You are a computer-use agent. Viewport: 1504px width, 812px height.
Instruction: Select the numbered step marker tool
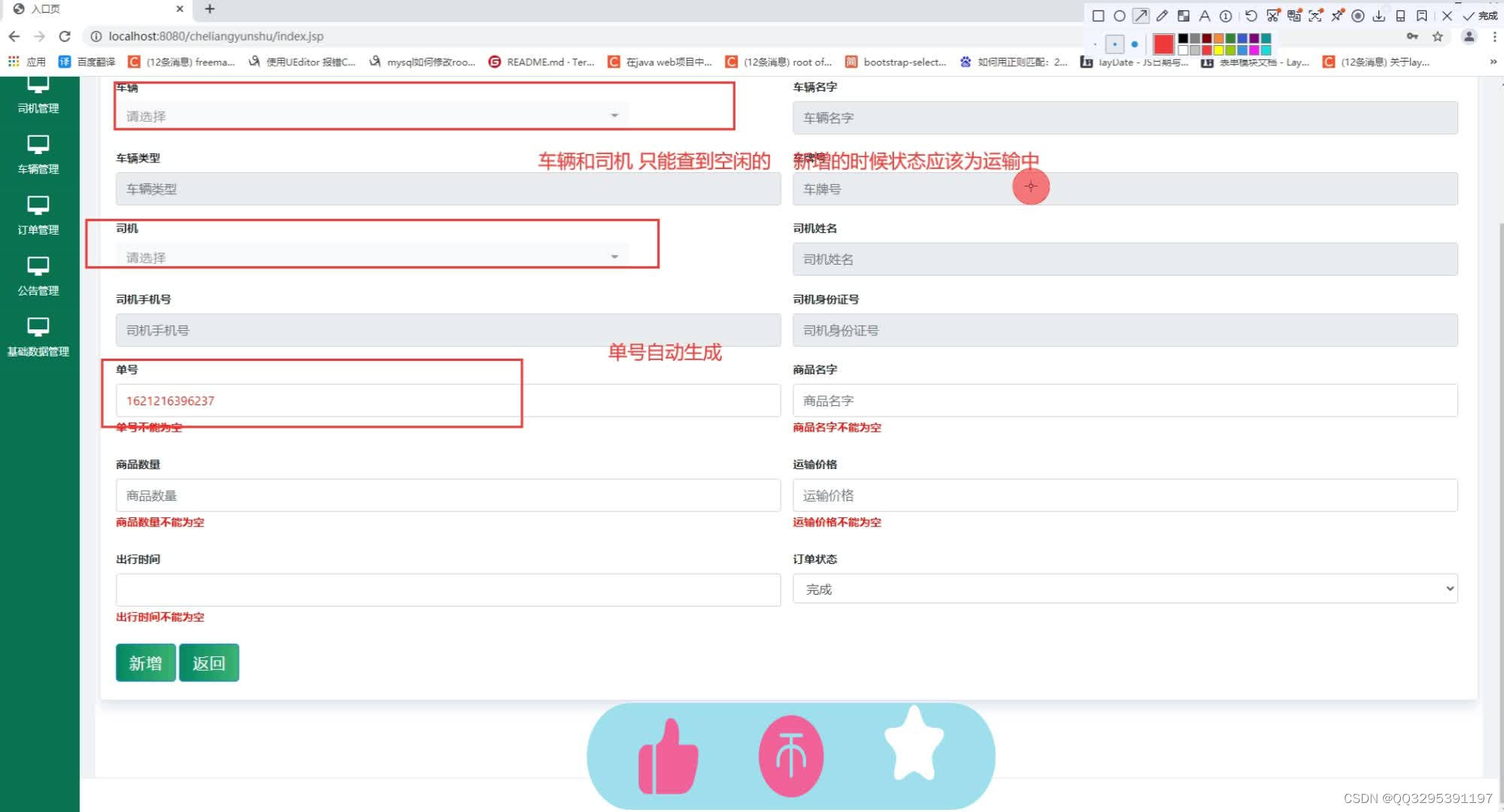click(1226, 16)
